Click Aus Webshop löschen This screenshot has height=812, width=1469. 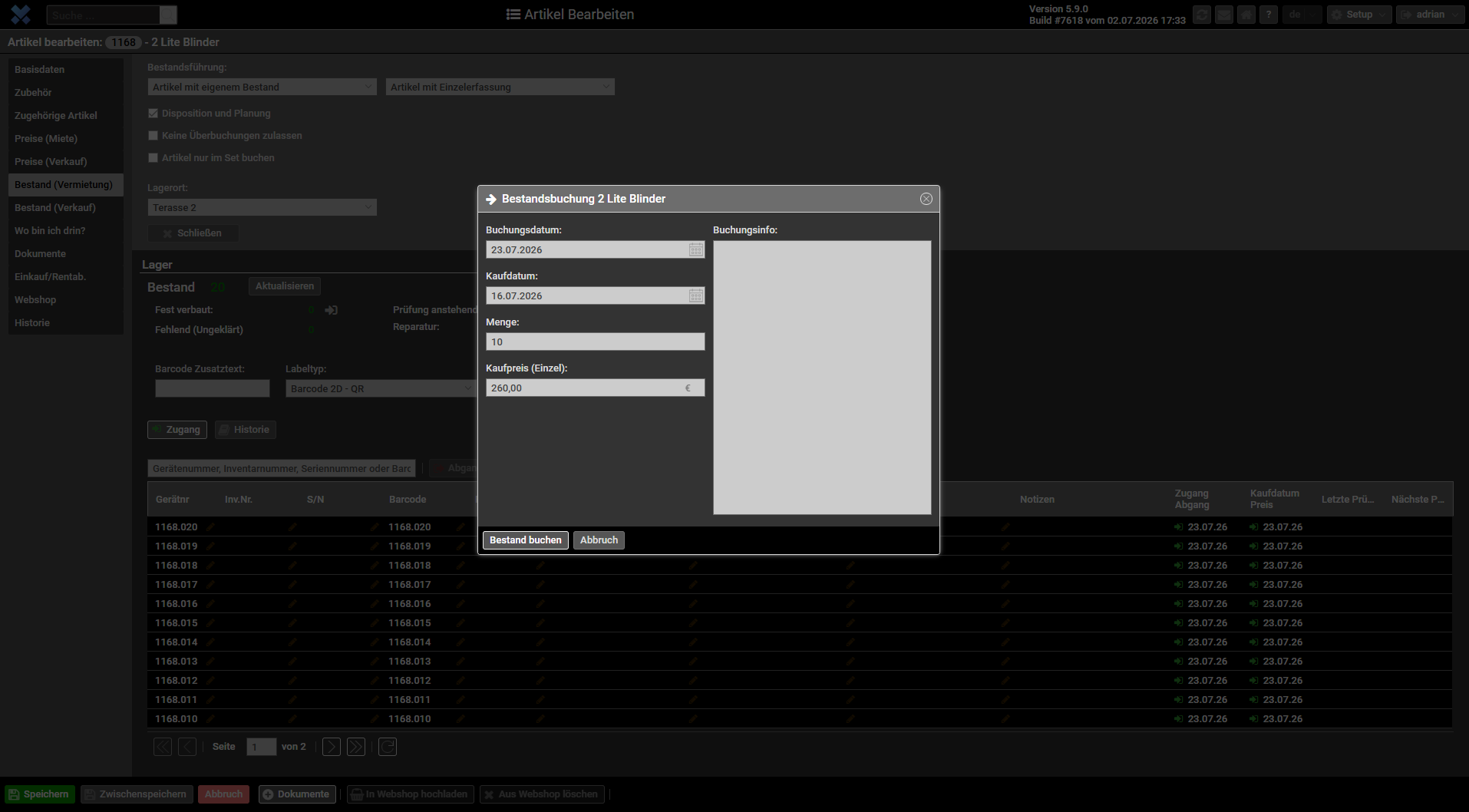542,794
